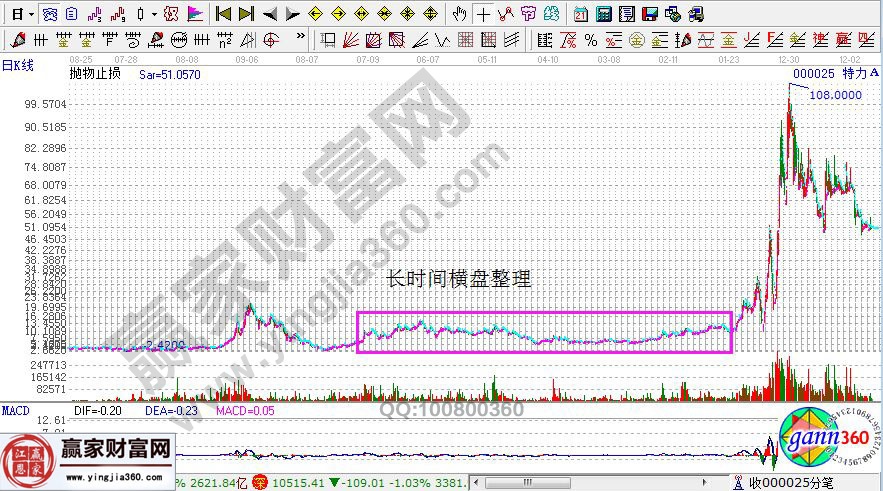883x491 pixels.
Task: Click the MACD indicator label
Action: (15, 411)
